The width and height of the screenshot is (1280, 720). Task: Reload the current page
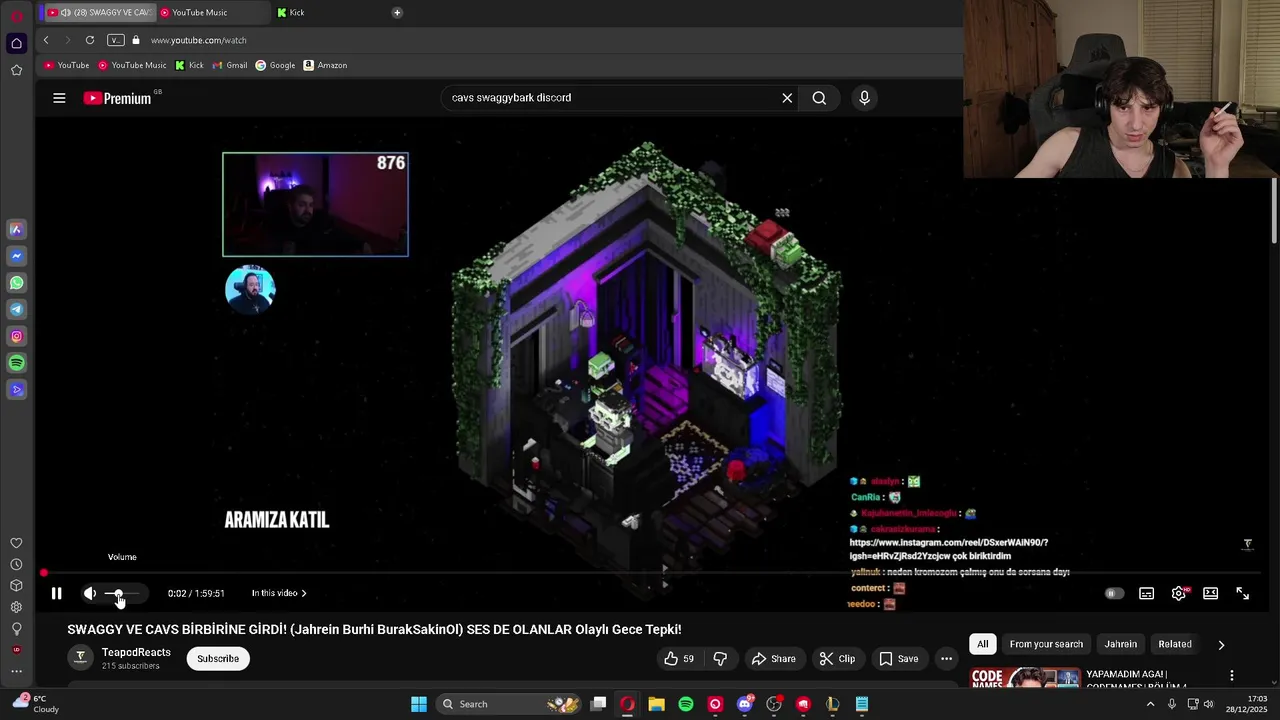tap(90, 40)
